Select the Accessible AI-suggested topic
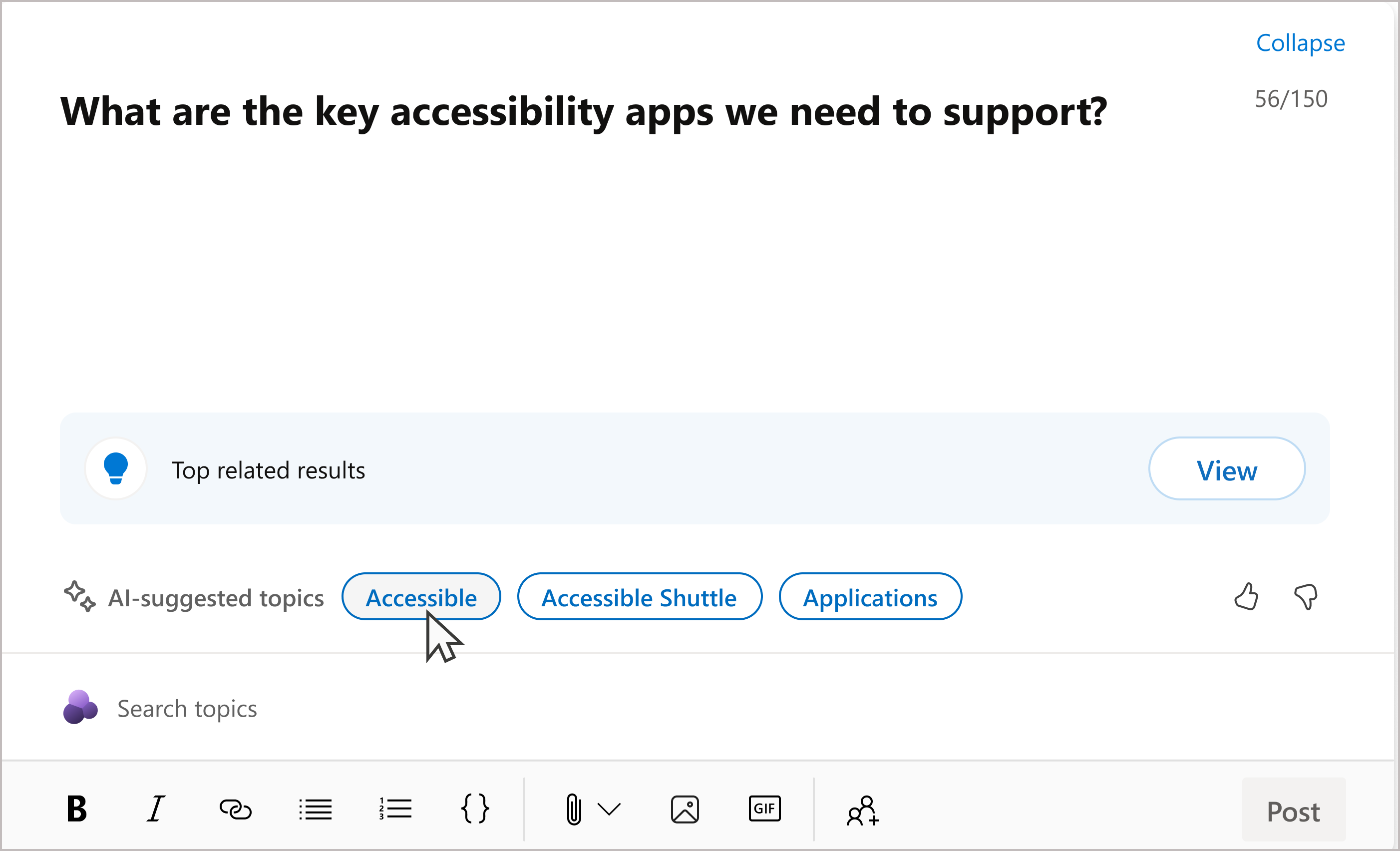Screen dimensions: 1400x851 [420, 597]
